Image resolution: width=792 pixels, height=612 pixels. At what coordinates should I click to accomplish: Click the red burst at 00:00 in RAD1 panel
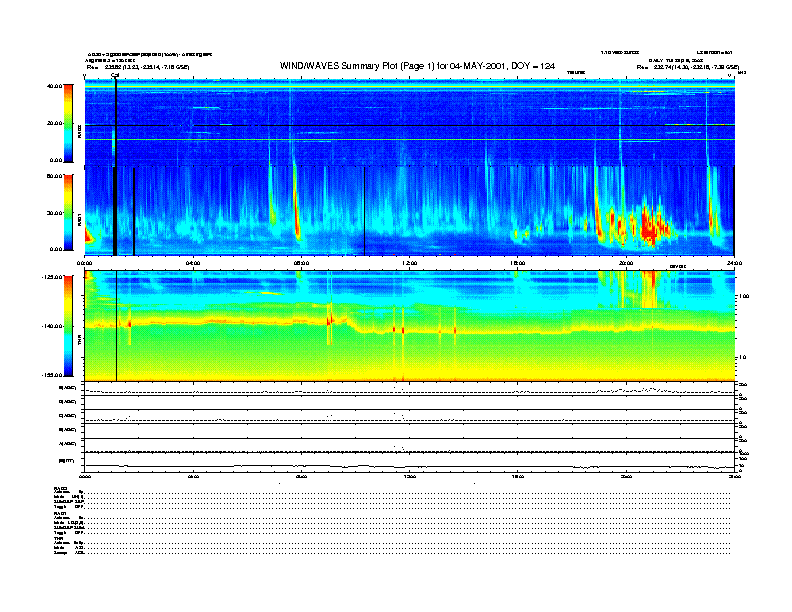tap(88, 236)
